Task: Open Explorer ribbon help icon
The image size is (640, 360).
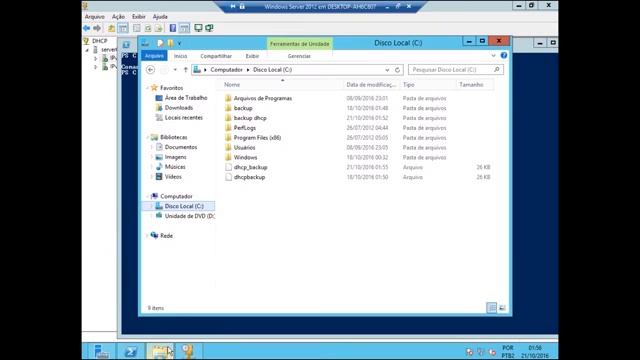Action: (x=504, y=56)
